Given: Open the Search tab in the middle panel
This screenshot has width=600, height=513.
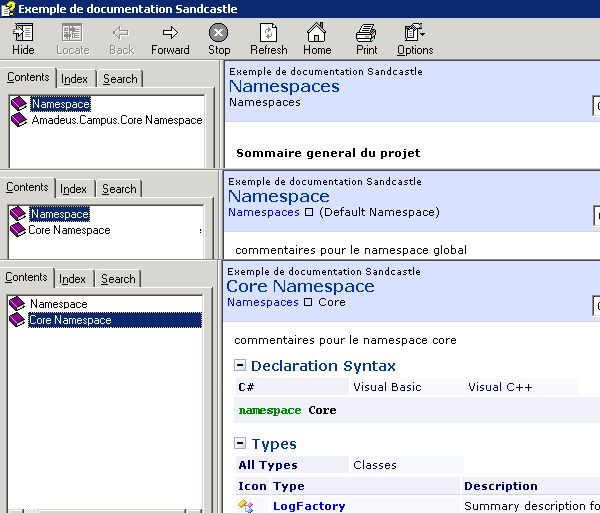Looking at the screenshot, I should (119, 189).
